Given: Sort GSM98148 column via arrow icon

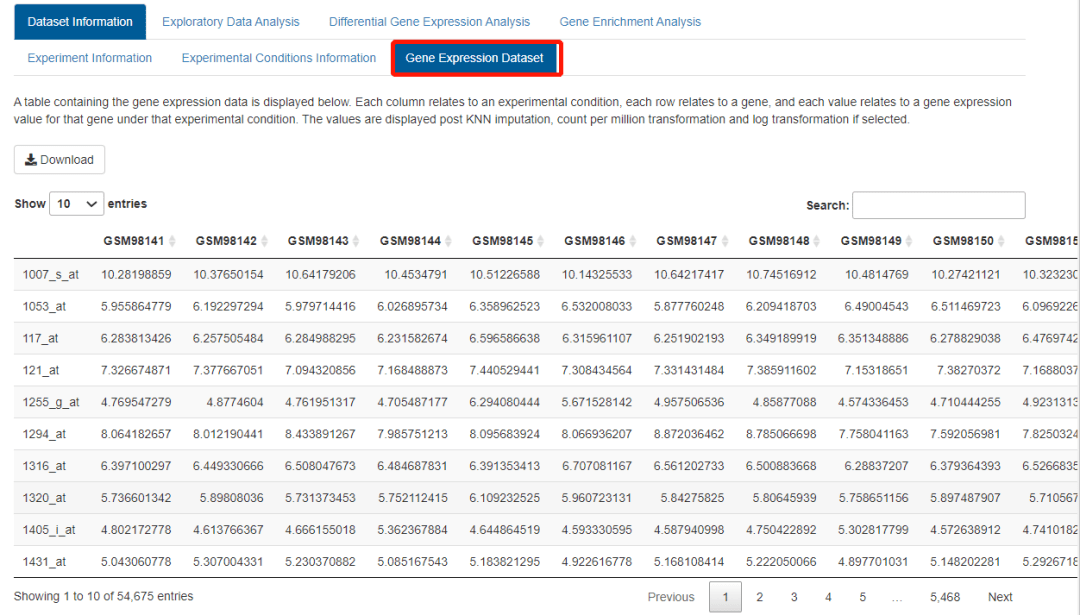Looking at the screenshot, I should [x=817, y=241].
